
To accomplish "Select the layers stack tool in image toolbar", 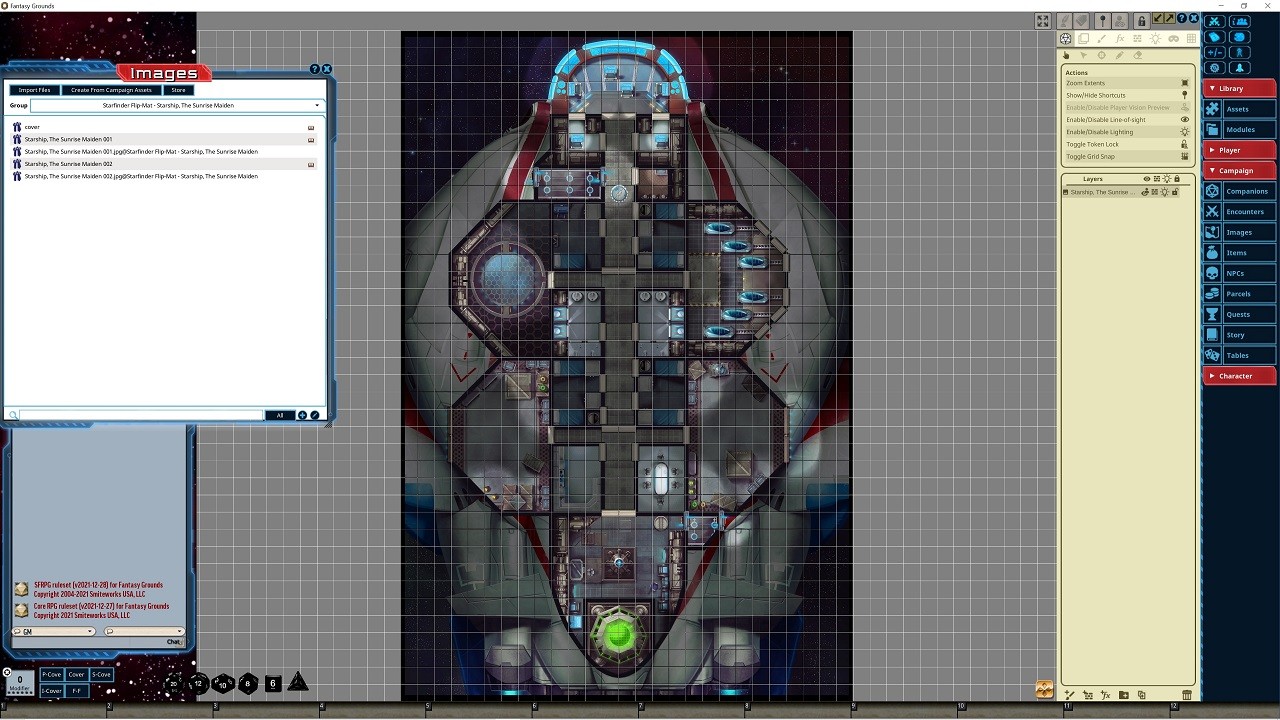I will 1084,39.
